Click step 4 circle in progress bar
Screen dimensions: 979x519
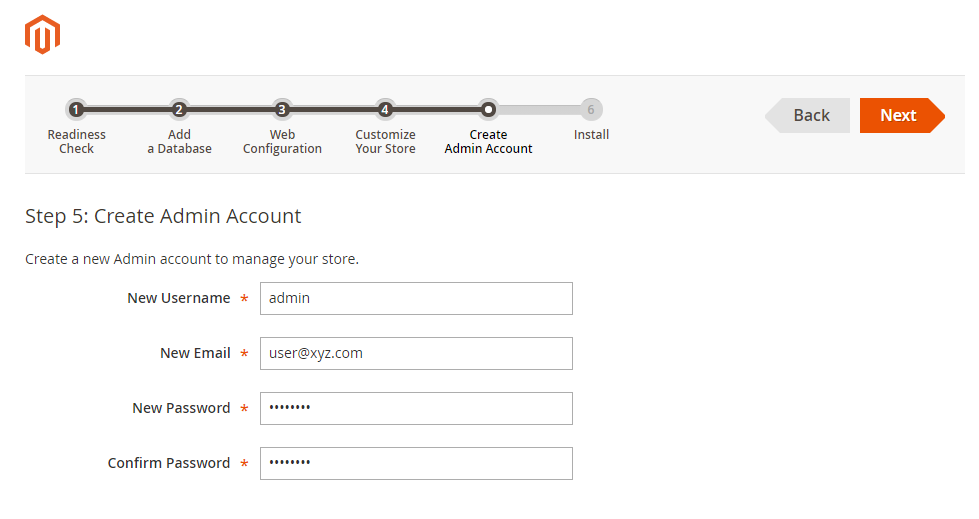pos(385,110)
